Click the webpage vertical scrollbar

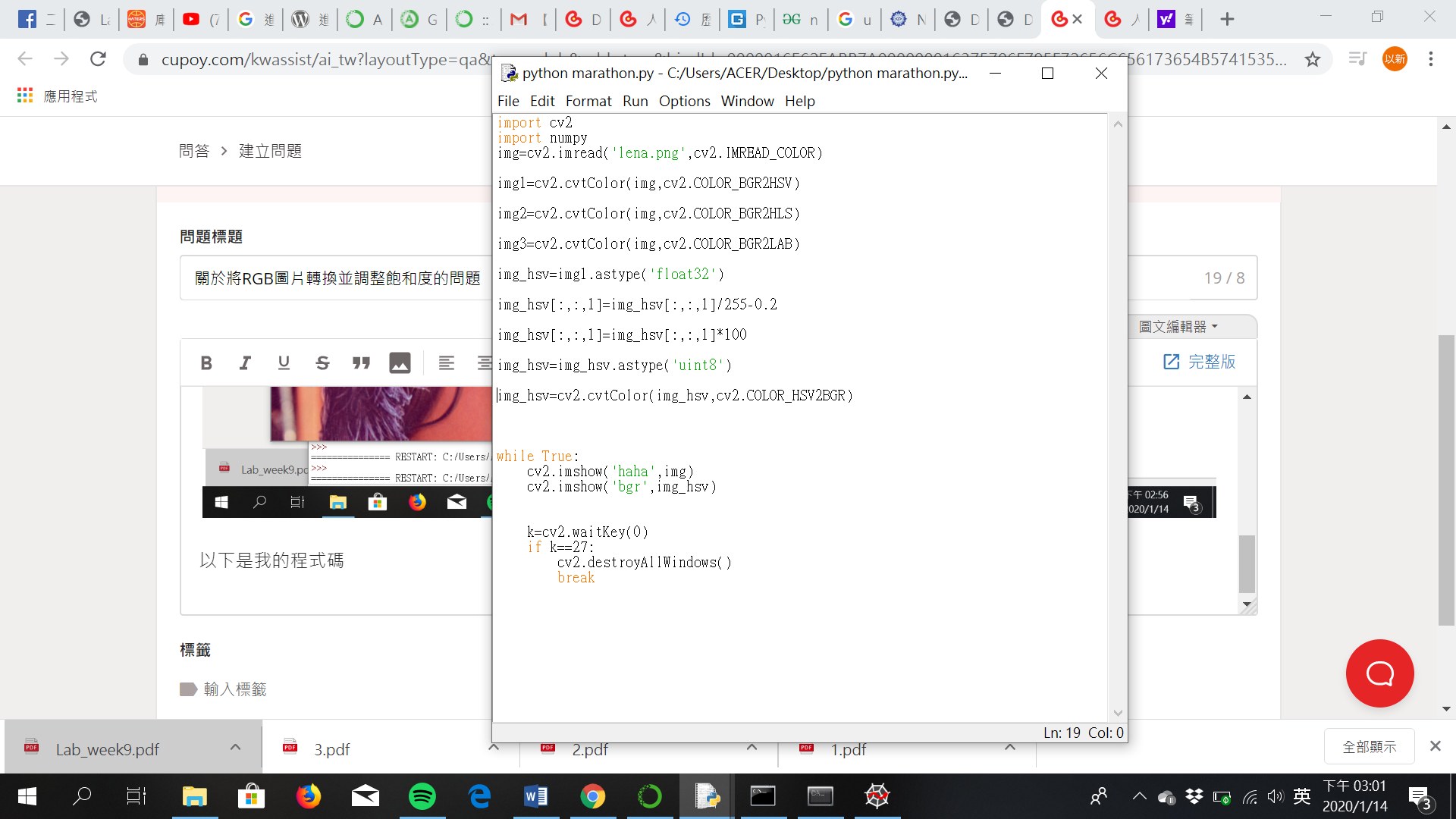(x=1446, y=479)
